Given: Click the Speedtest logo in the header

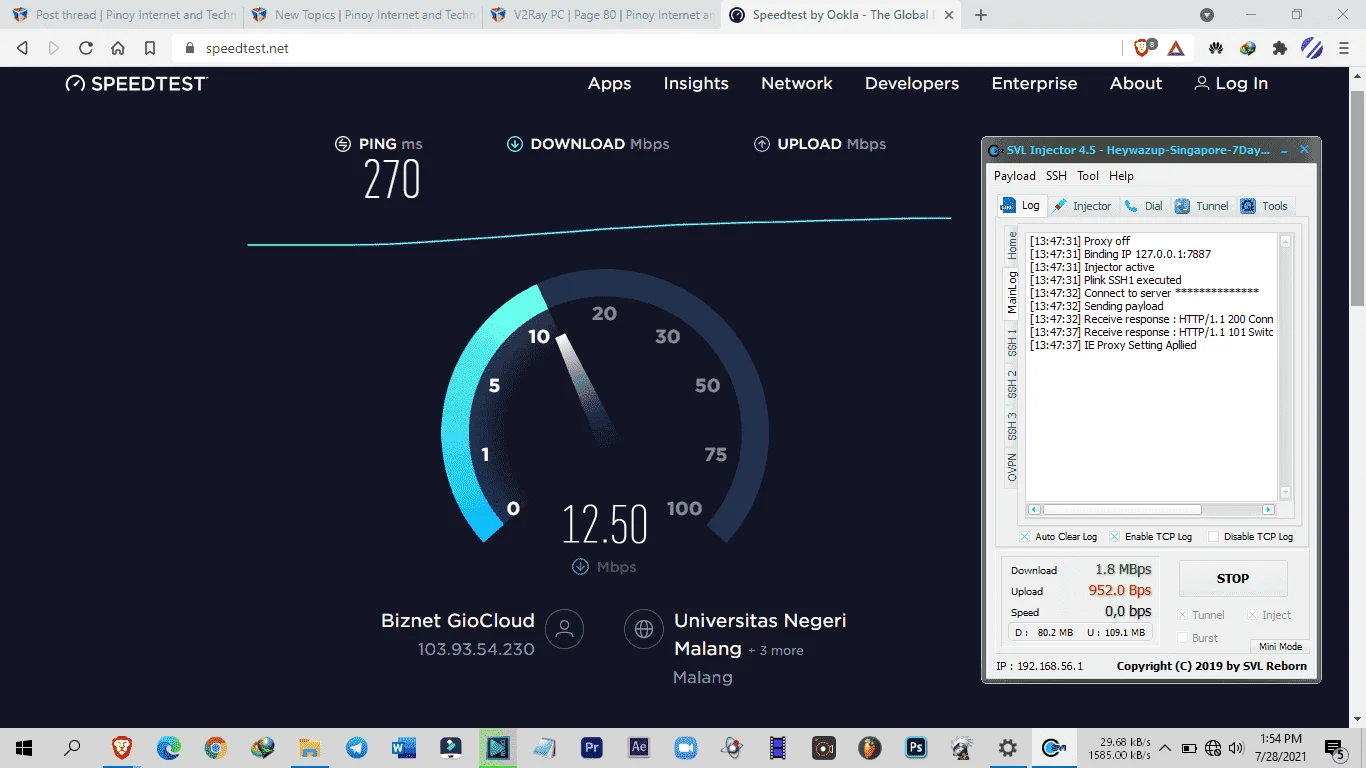Looking at the screenshot, I should click(136, 84).
